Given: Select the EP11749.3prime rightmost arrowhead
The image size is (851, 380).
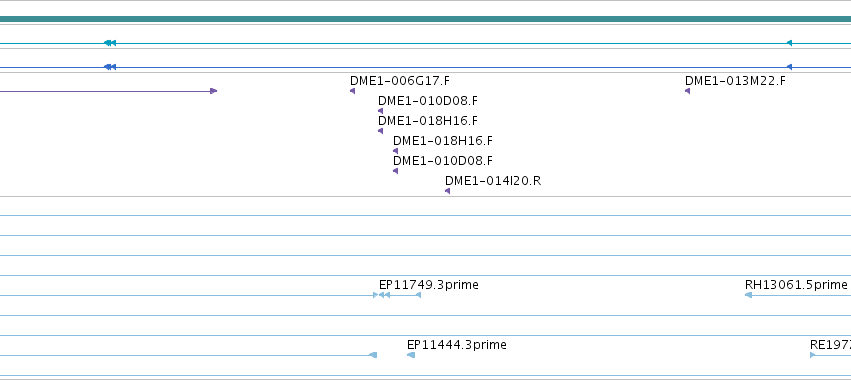Looking at the screenshot, I should [418, 295].
